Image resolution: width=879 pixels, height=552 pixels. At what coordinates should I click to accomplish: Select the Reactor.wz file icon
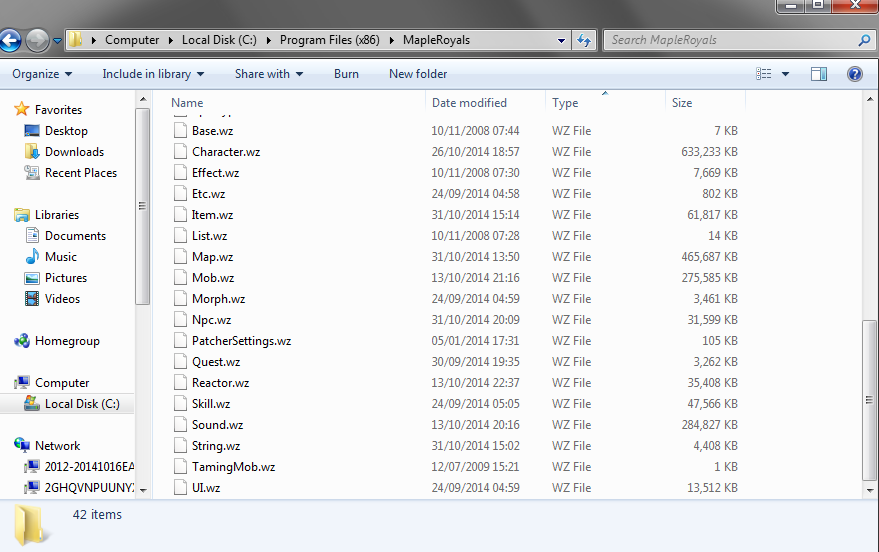(180, 383)
